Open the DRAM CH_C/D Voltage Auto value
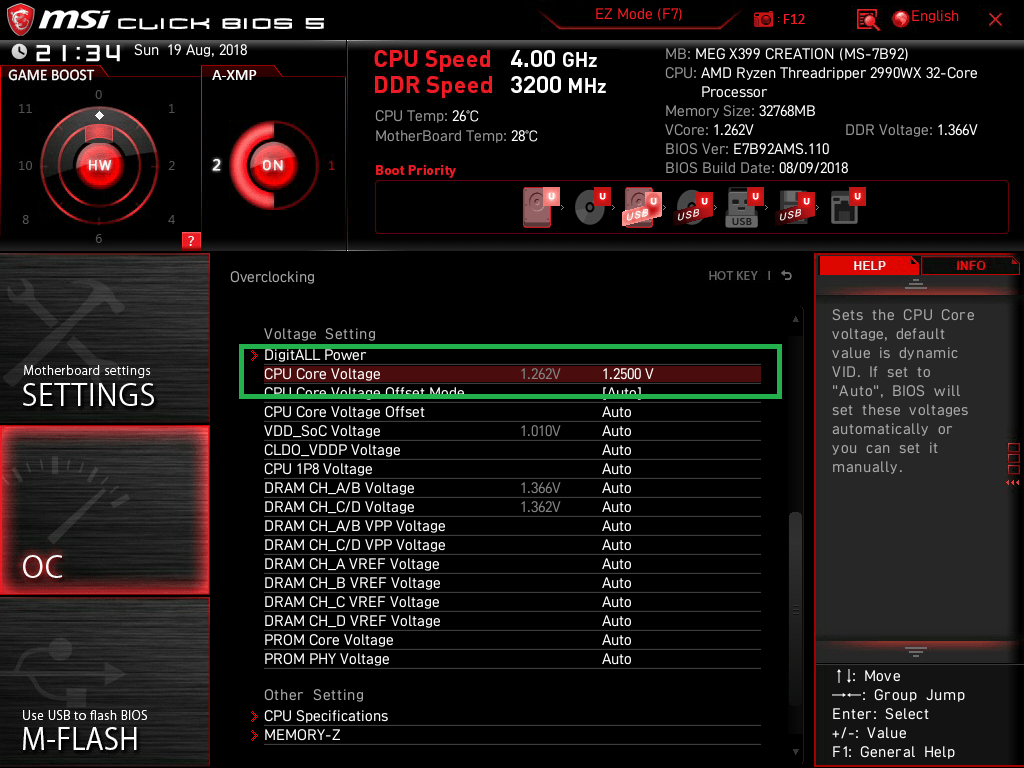Screen dimensions: 1024x768 [x=616, y=507]
